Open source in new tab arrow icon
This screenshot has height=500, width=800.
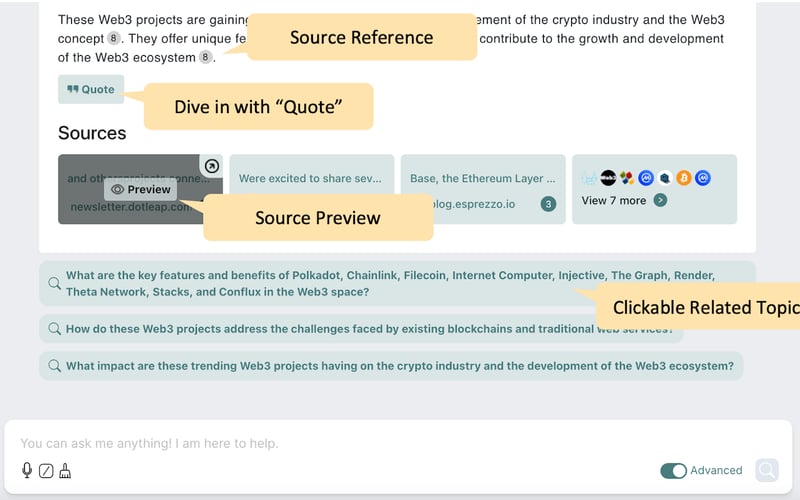point(211,167)
